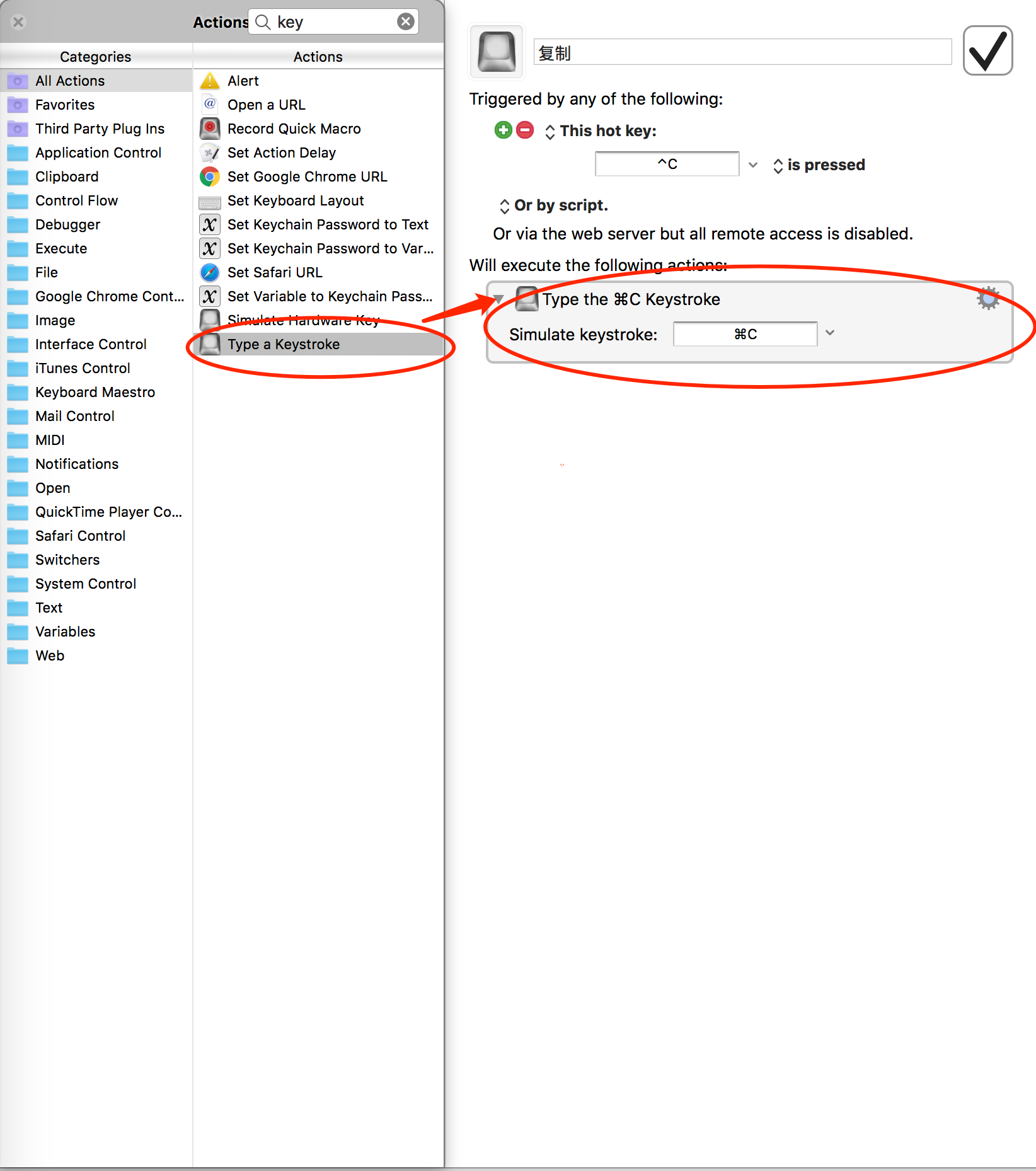Select the Control Flow category

[96, 200]
